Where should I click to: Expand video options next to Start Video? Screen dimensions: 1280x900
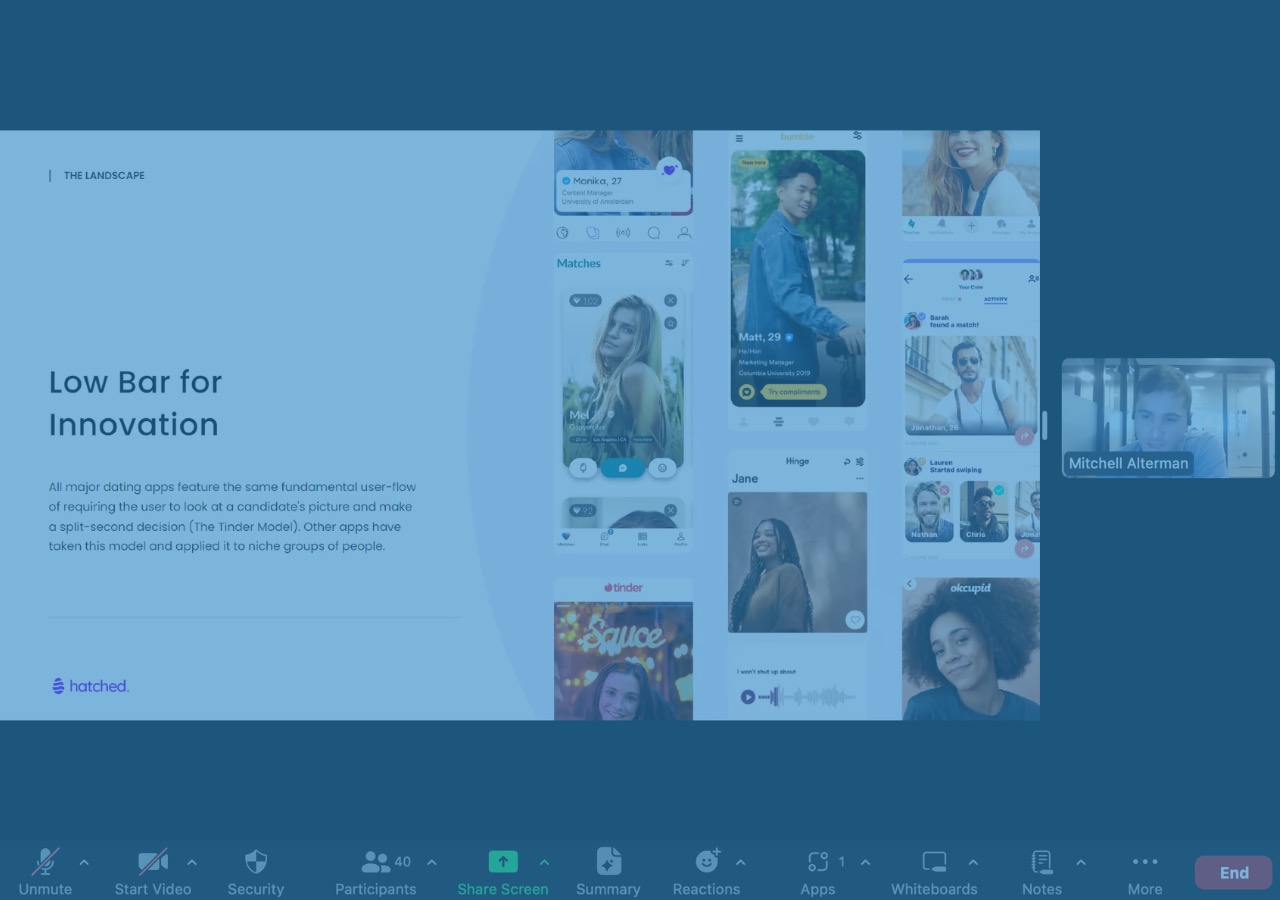tap(192, 862)
